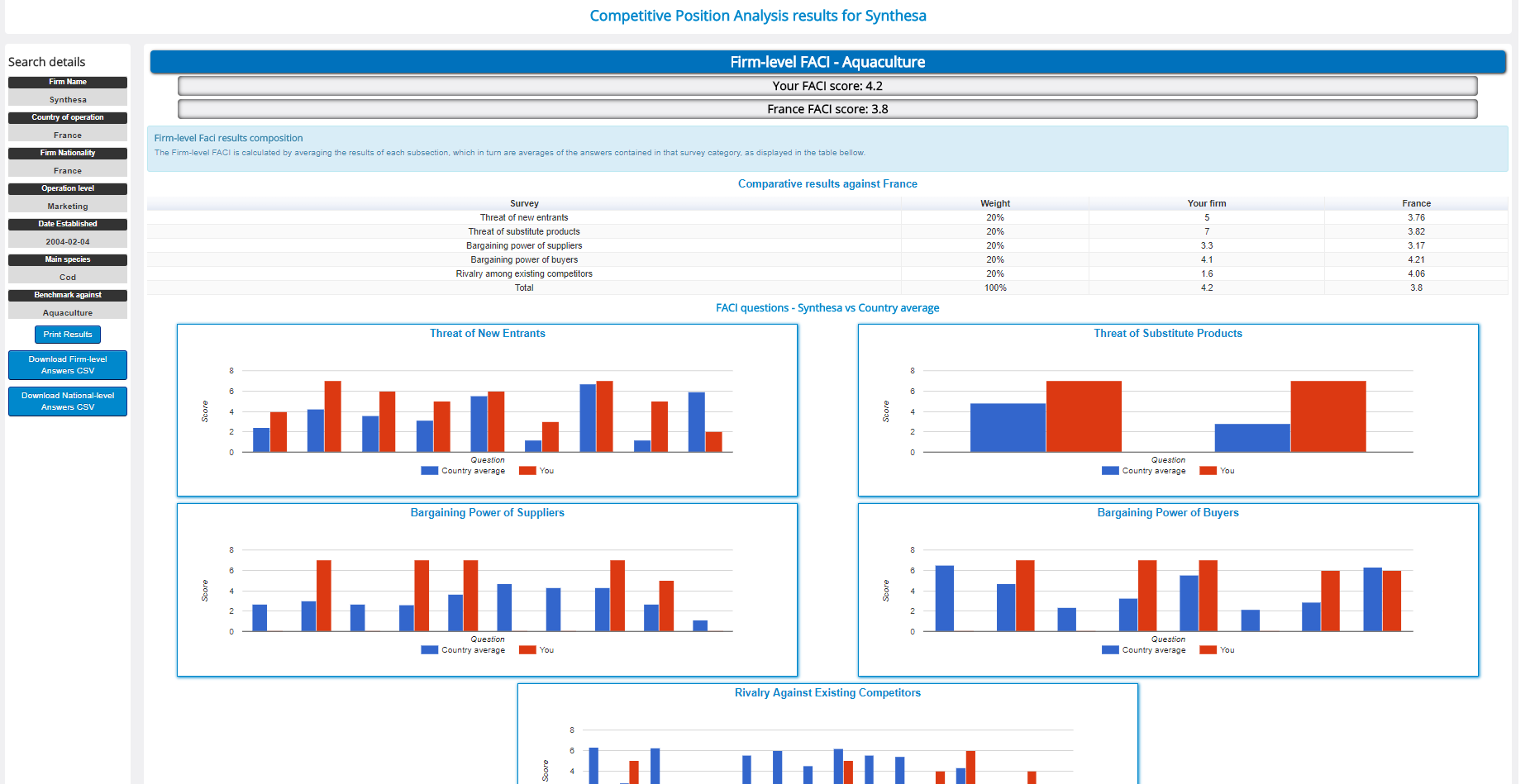
Task: Click the France value 3.82
Action: 1416,232
